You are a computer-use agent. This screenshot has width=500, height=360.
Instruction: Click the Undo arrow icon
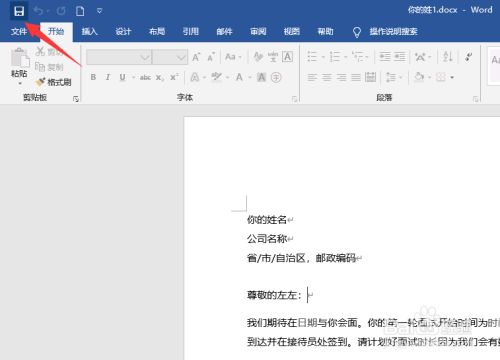coord(38,11)
